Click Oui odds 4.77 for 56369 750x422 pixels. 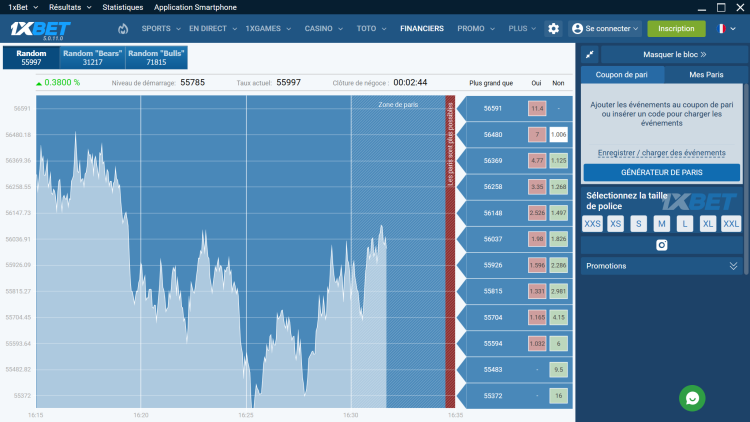[x=537, y=161]
